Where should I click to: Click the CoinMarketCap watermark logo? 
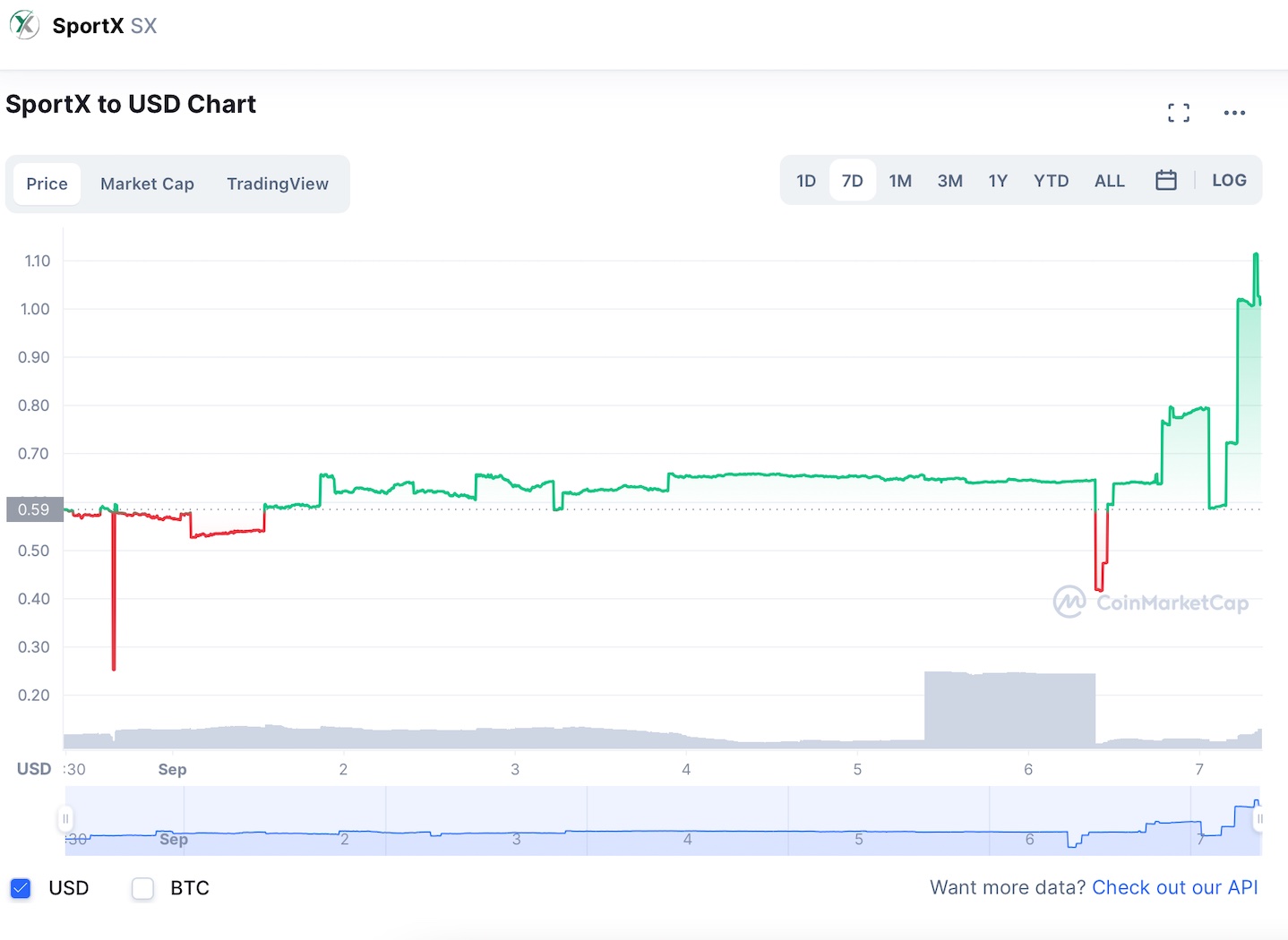click(1069, 602)
